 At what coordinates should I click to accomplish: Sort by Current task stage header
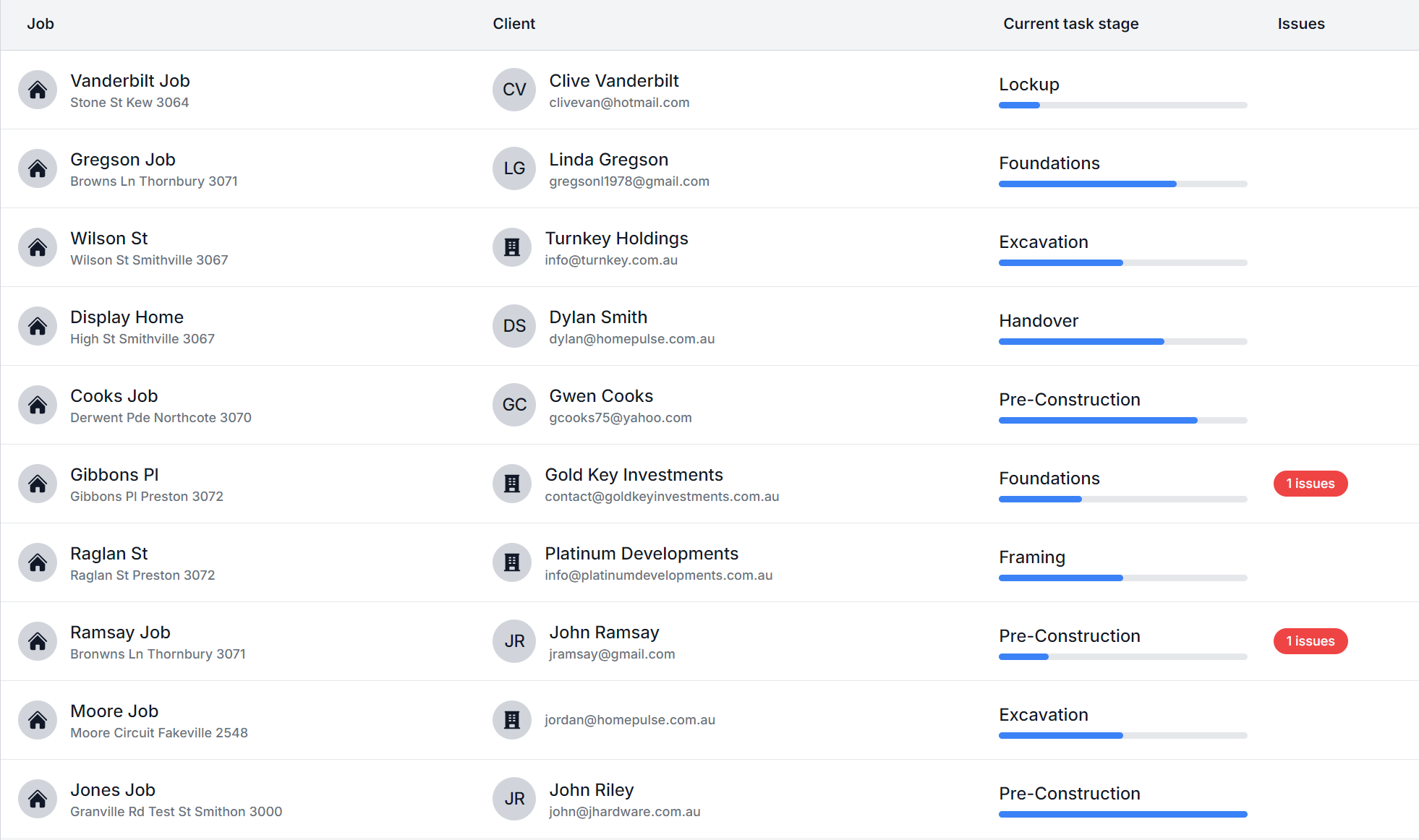point(1071,24)
